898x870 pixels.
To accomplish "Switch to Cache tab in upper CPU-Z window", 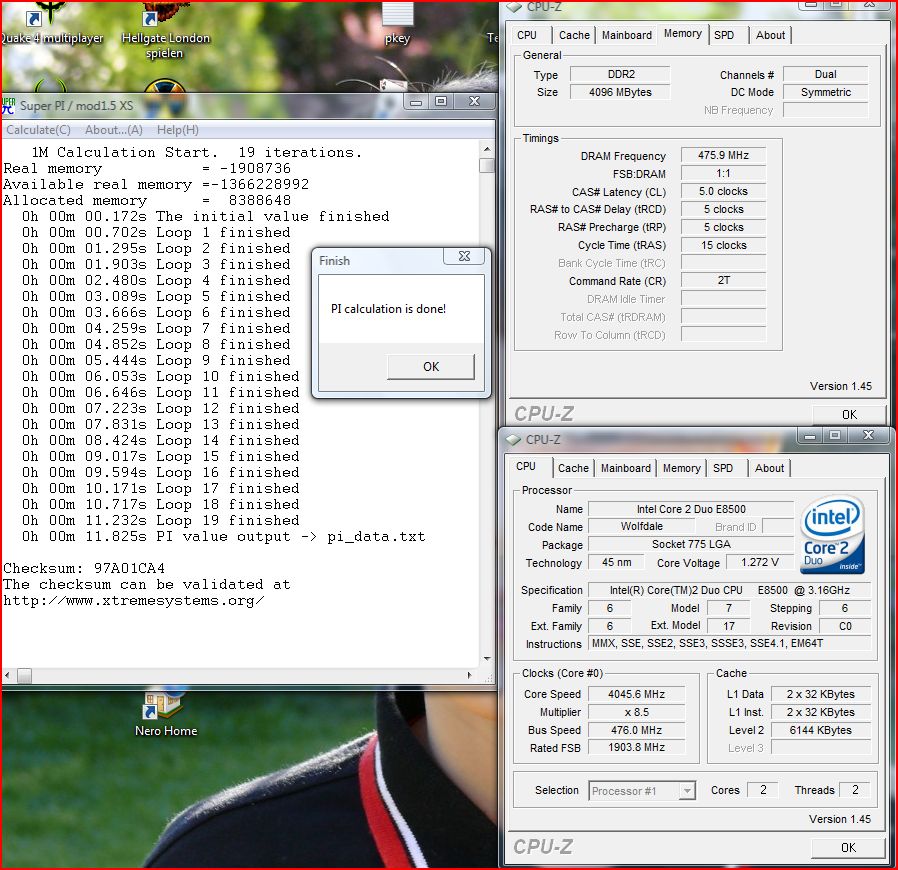I will pos(574,35).
